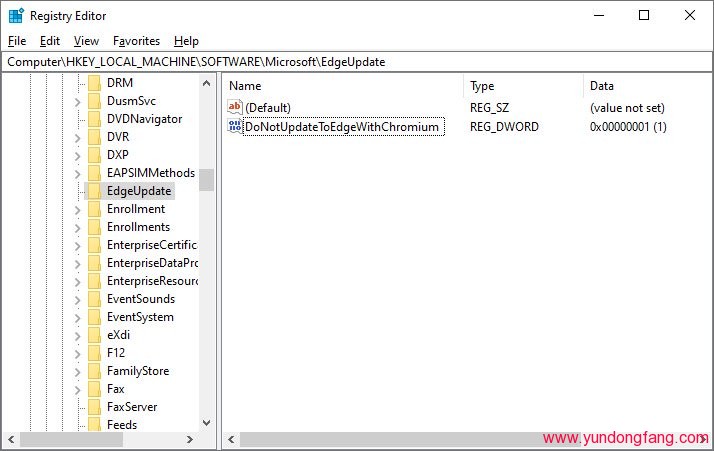Click the REG_DWORD type cell
Screen dimensions: 714x451
[504, 127]
